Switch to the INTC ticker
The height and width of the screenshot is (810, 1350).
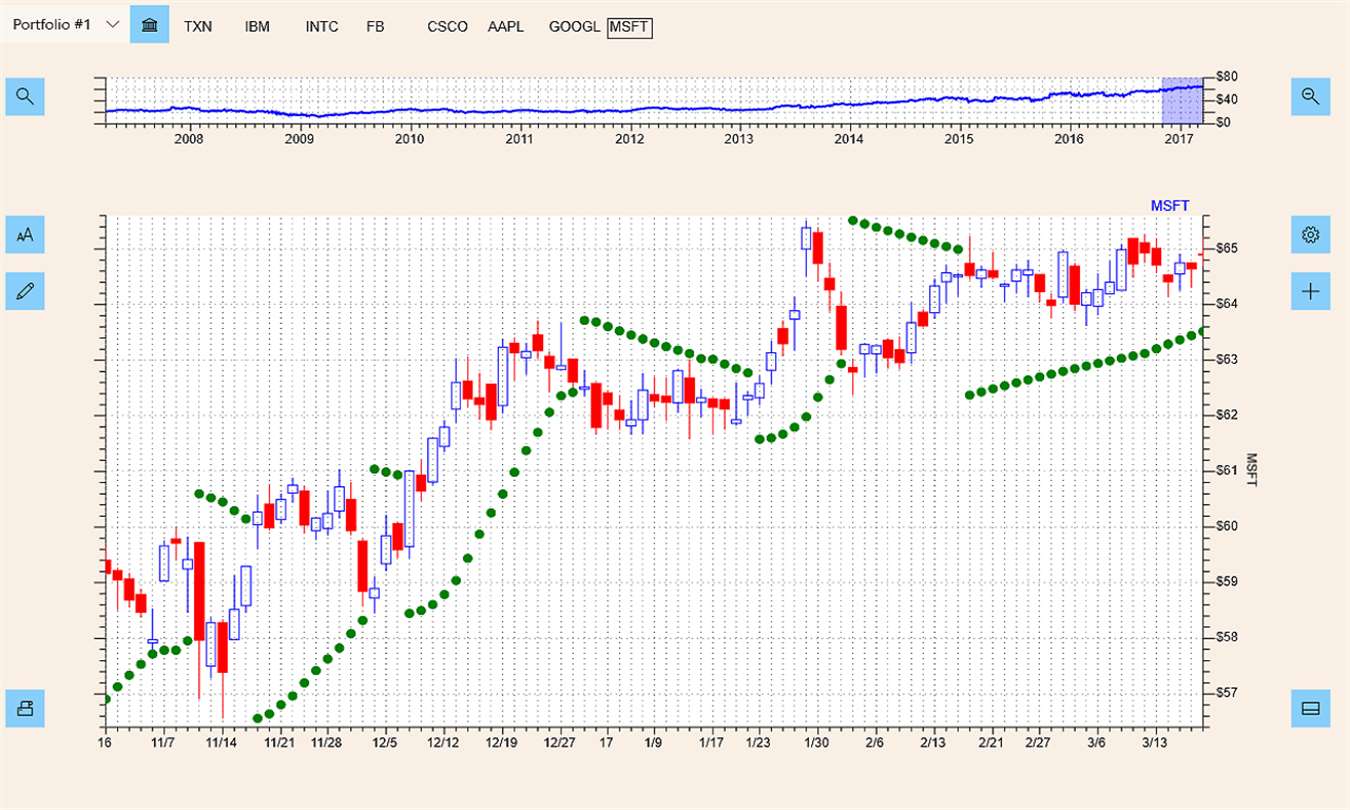click(322, 27)
